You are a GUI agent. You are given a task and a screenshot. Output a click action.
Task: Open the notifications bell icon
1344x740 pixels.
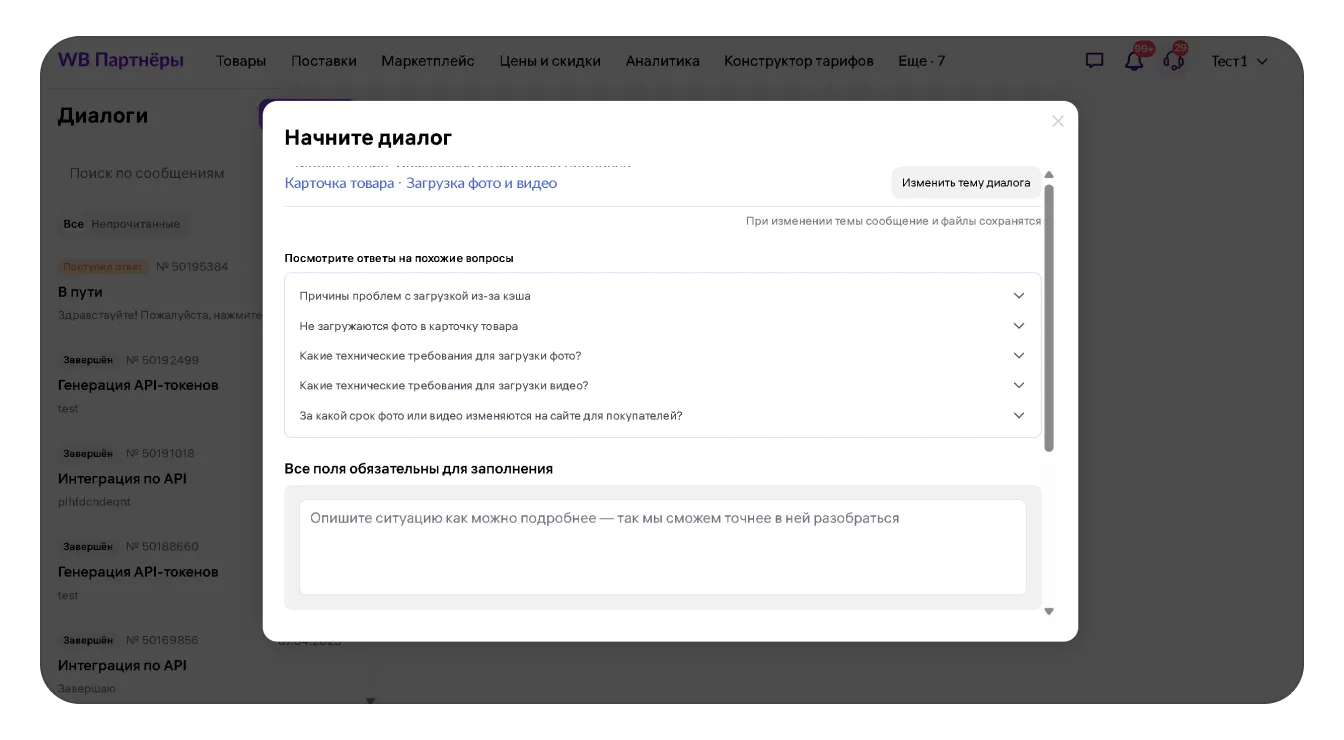[x=1134, y=61]
